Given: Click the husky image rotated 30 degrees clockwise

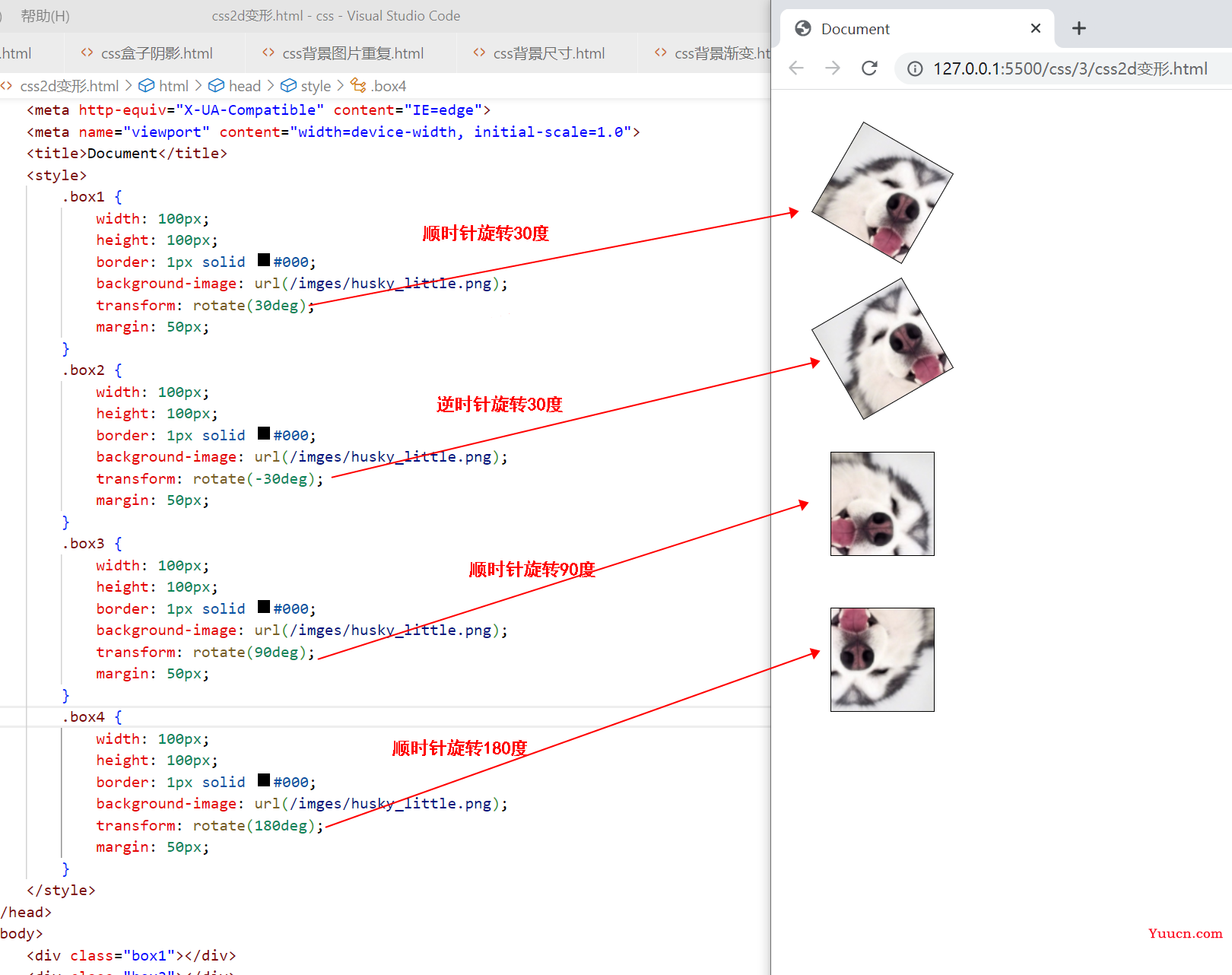Looking at the screenshot, I should tap(882, 192).
